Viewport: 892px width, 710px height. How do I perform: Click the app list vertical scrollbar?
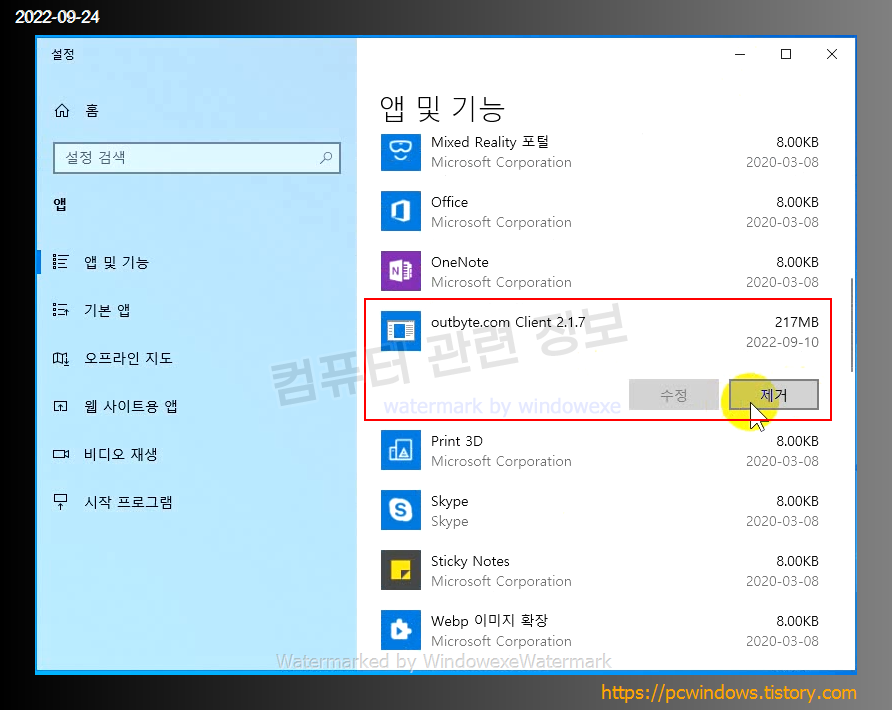point(852,325)
